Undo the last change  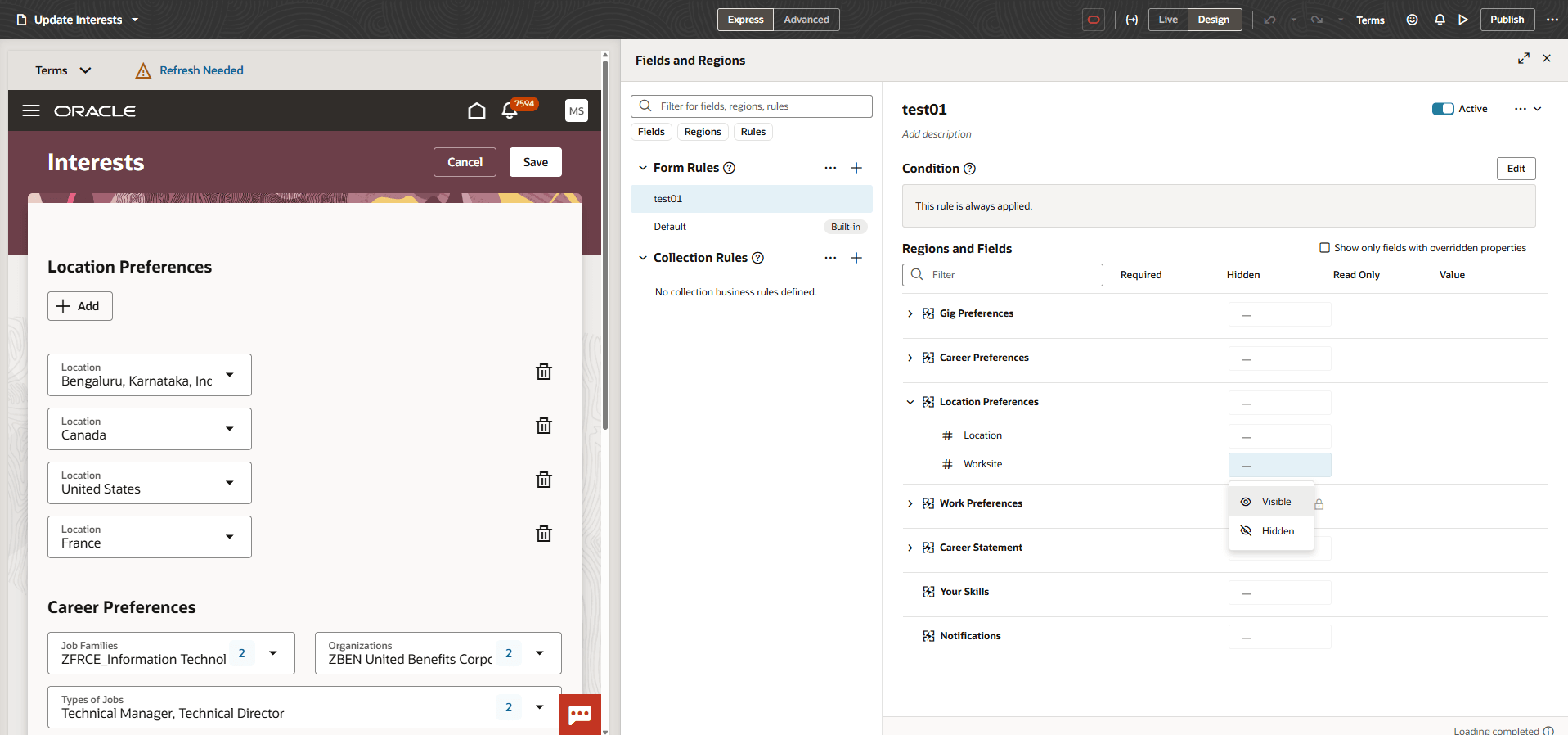tap(1269, 20)
